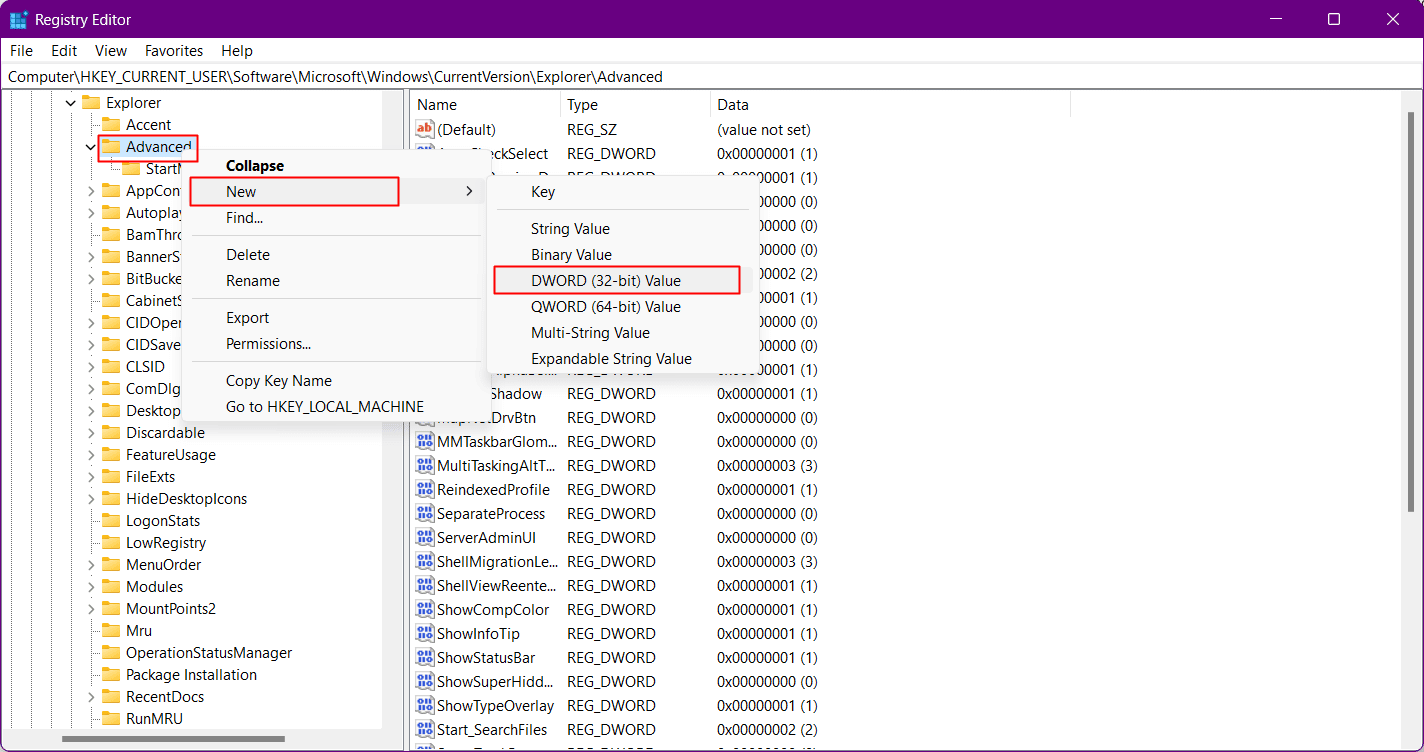
Task: Expand the RecentDocs key
Action: click(x=91, y=696)
